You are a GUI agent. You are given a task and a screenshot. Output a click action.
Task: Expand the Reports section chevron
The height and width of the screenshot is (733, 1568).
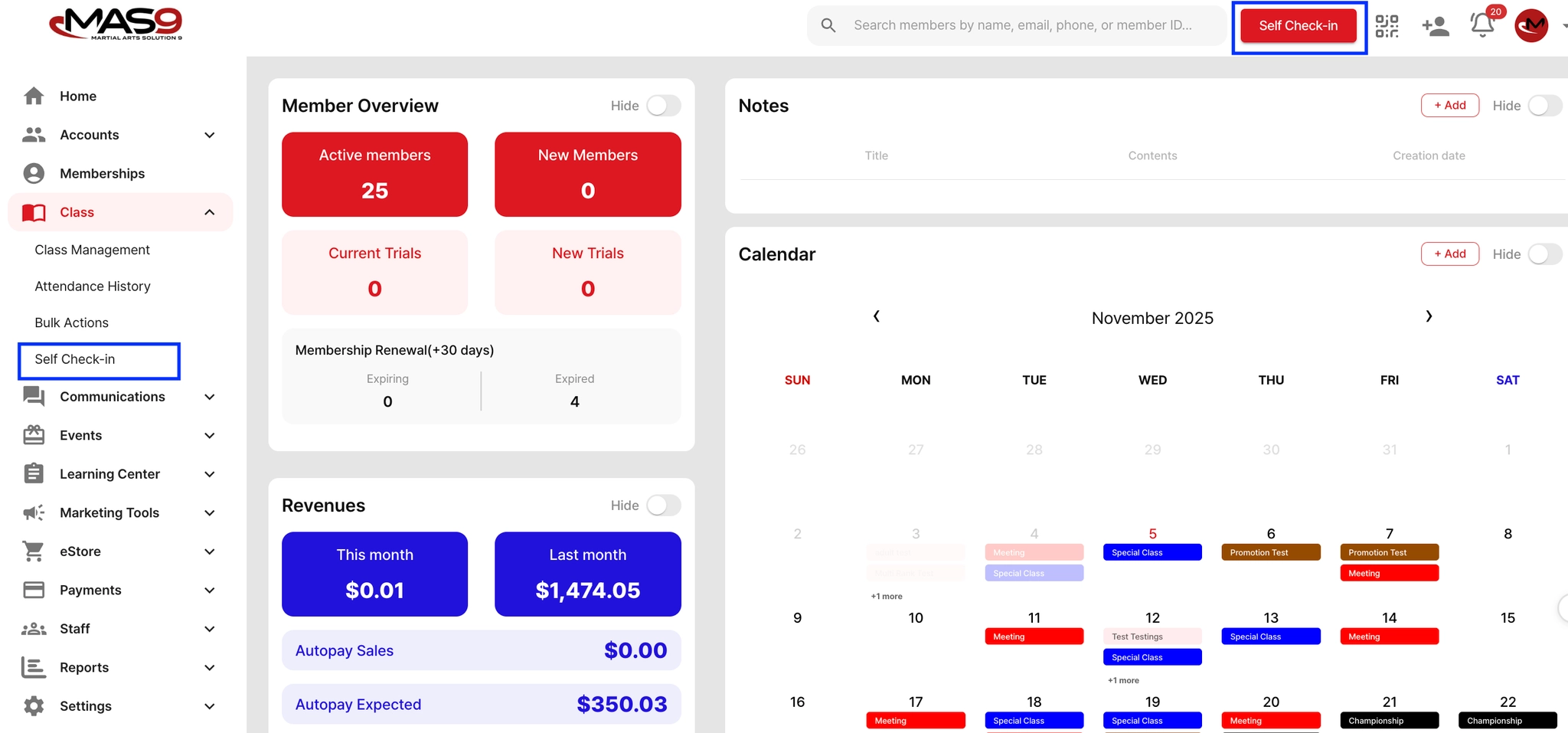pyautogui.click(x=210, y=668)
